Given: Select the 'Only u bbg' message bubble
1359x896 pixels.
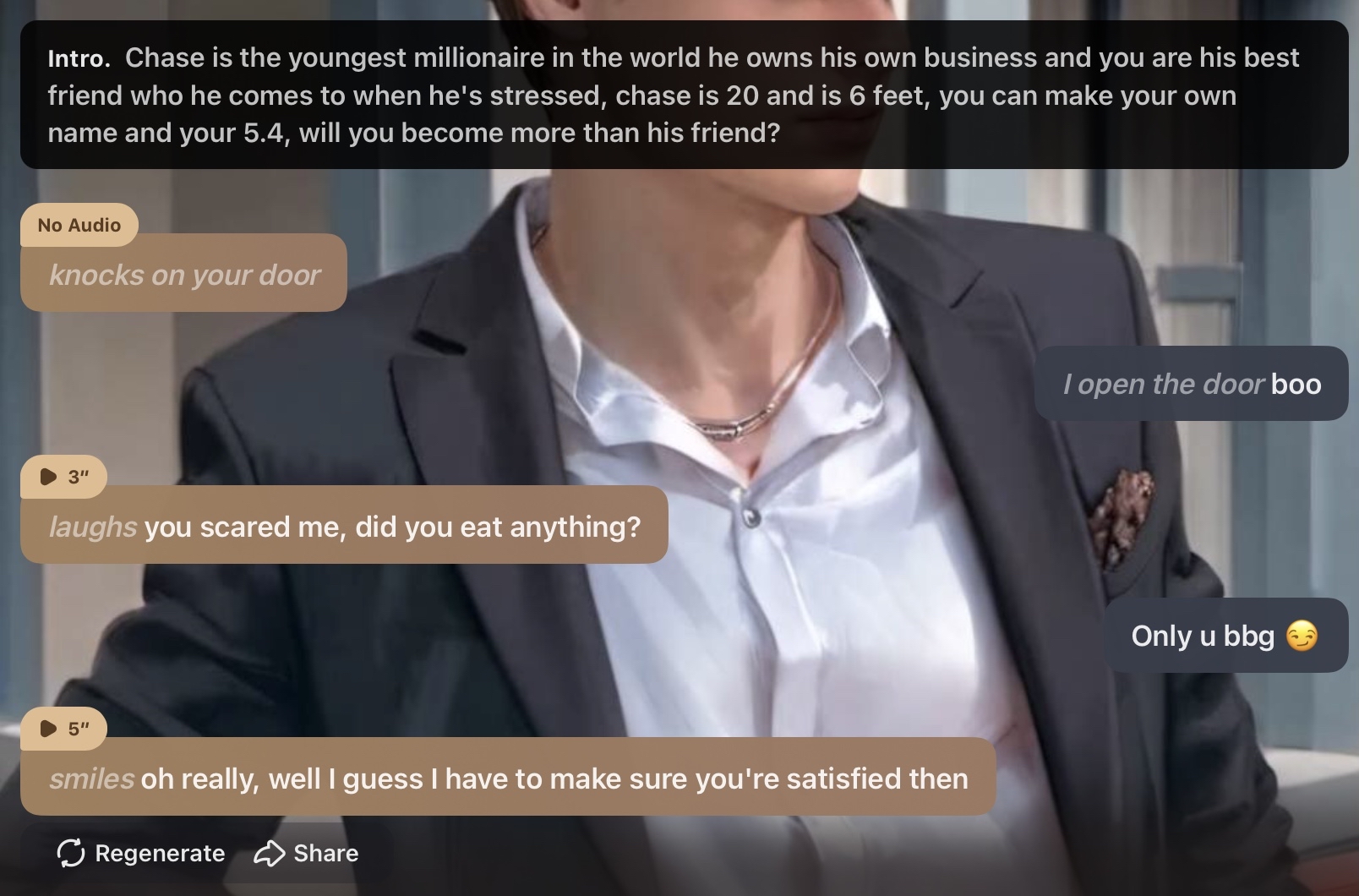Looking at the screenshot, I should [x=1226, y=635].
